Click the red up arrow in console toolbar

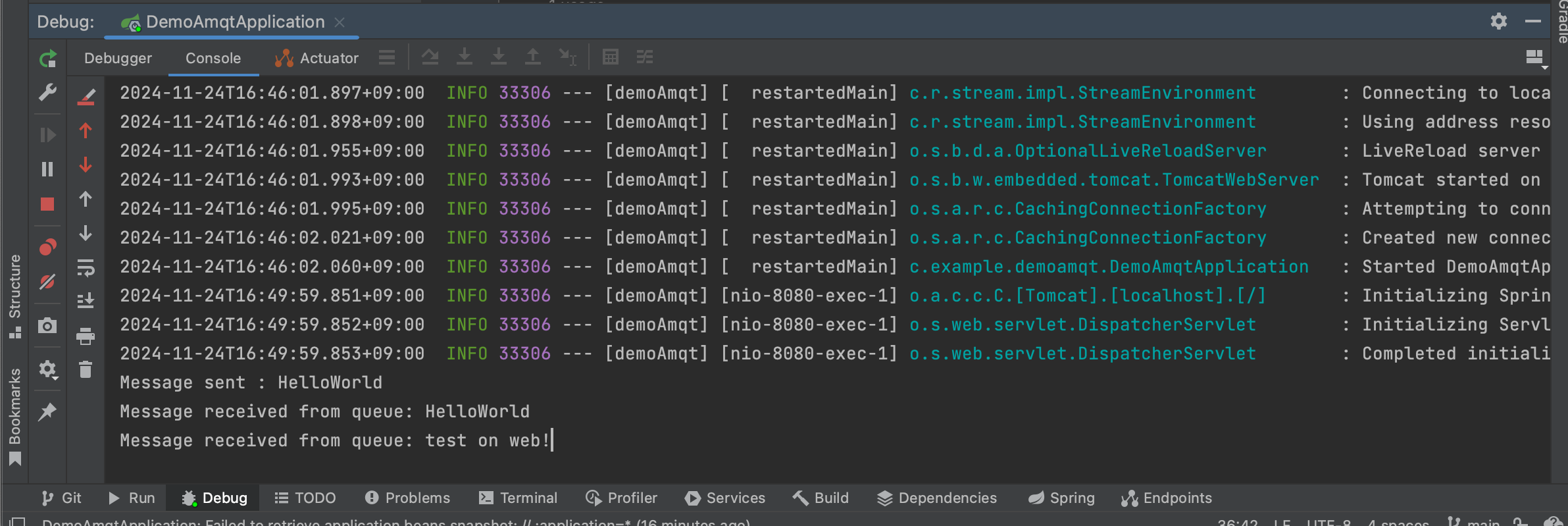click(x=86, y=130)
